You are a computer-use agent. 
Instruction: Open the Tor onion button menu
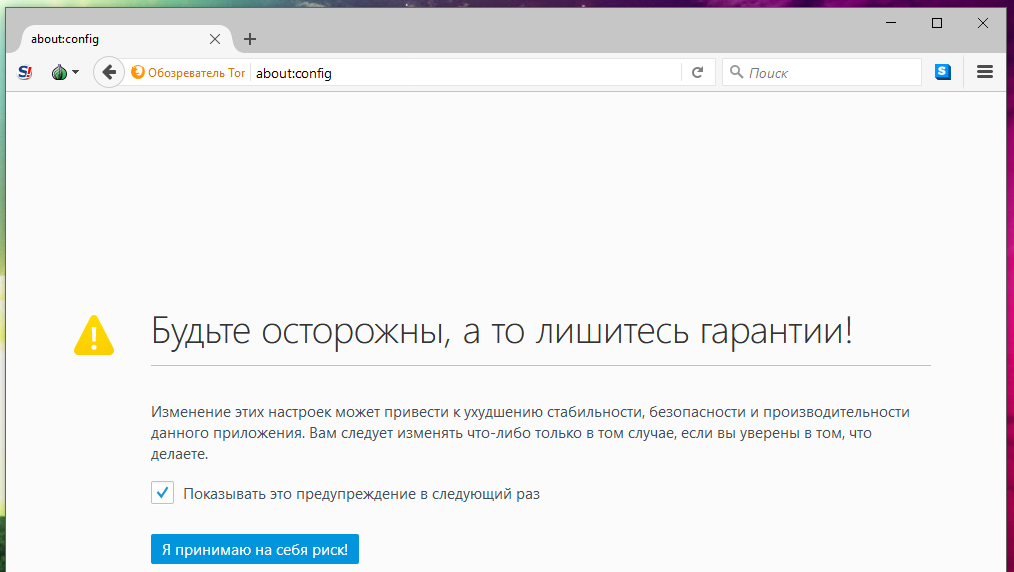pos(64,72)
